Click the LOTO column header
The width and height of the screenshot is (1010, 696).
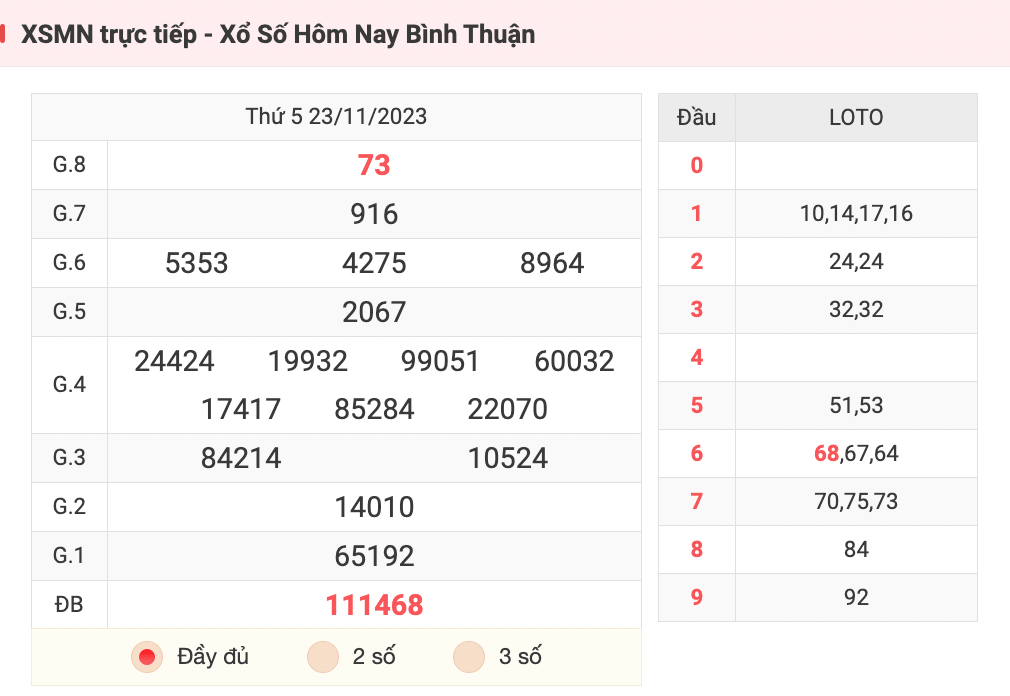(x=856, y=117)
